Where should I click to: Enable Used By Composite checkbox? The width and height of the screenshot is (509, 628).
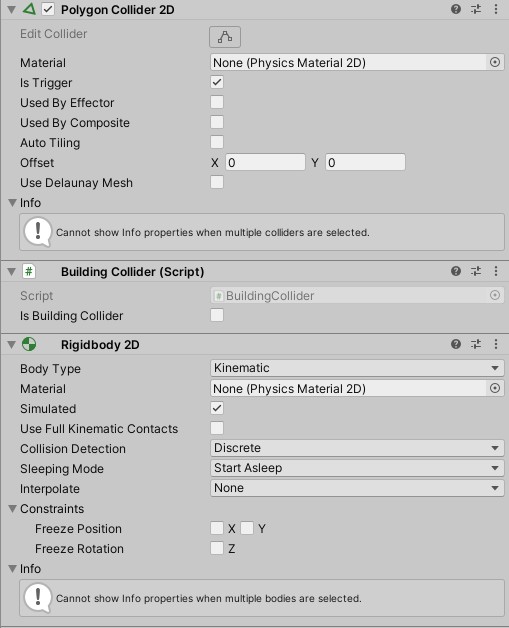pos(217,122)
